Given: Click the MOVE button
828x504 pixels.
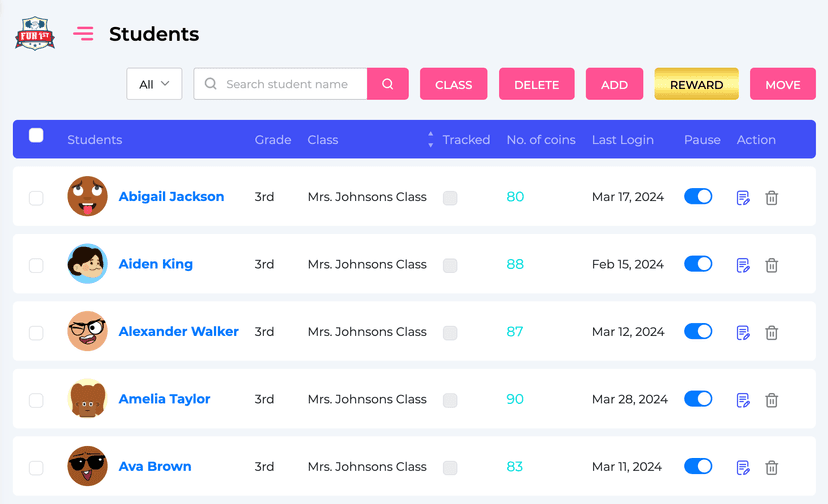Looking at the screenshot, I should point(782,84).
